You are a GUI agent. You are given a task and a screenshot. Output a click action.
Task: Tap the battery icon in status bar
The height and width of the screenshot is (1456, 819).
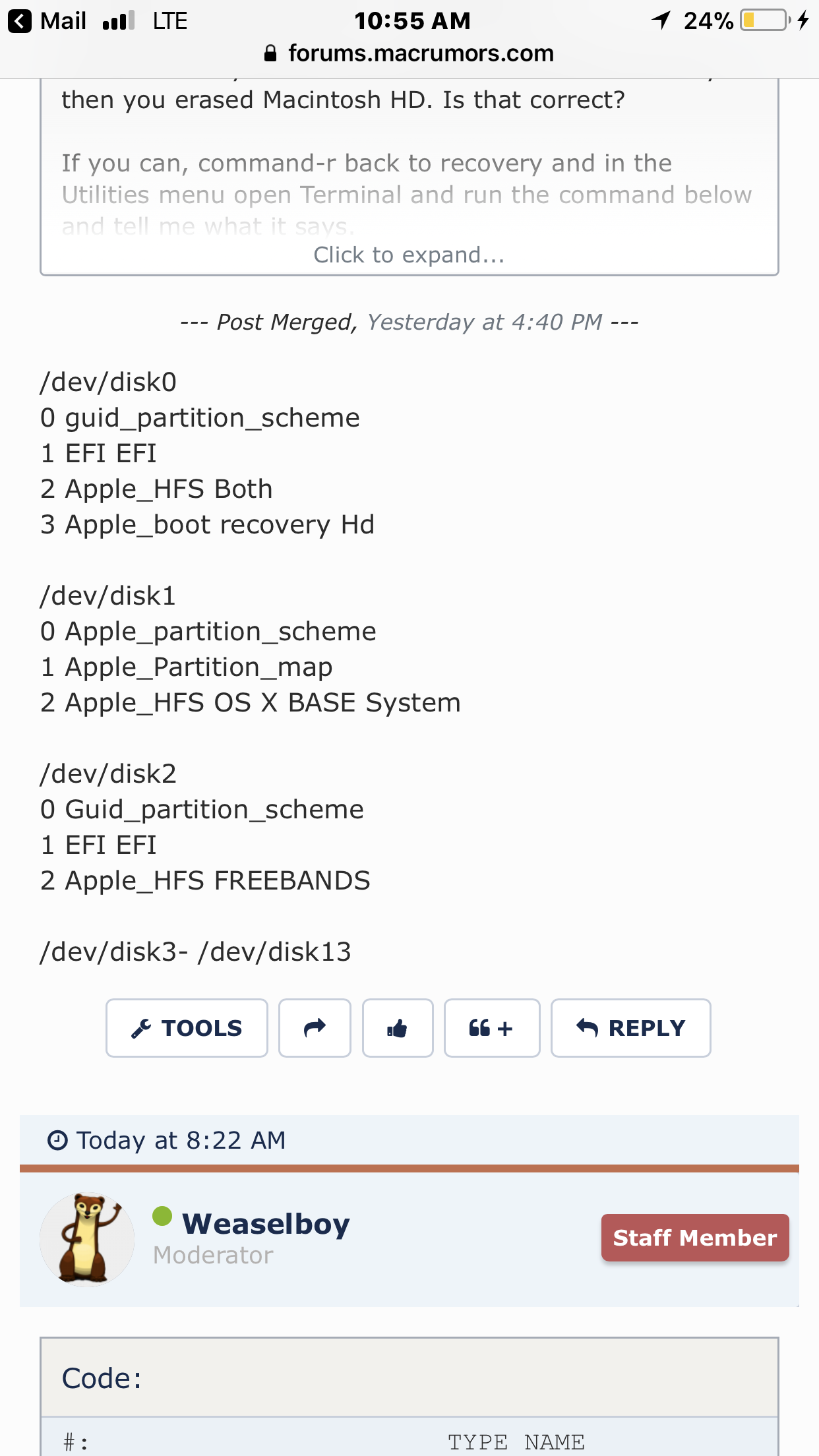pyautogui.click(x=765, y=20)
